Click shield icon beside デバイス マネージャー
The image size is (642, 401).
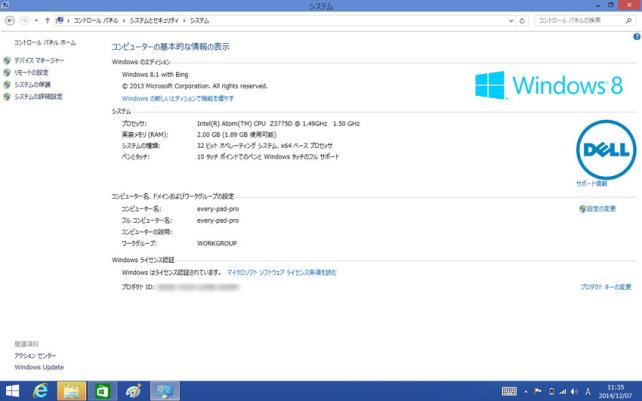point(7,61)
